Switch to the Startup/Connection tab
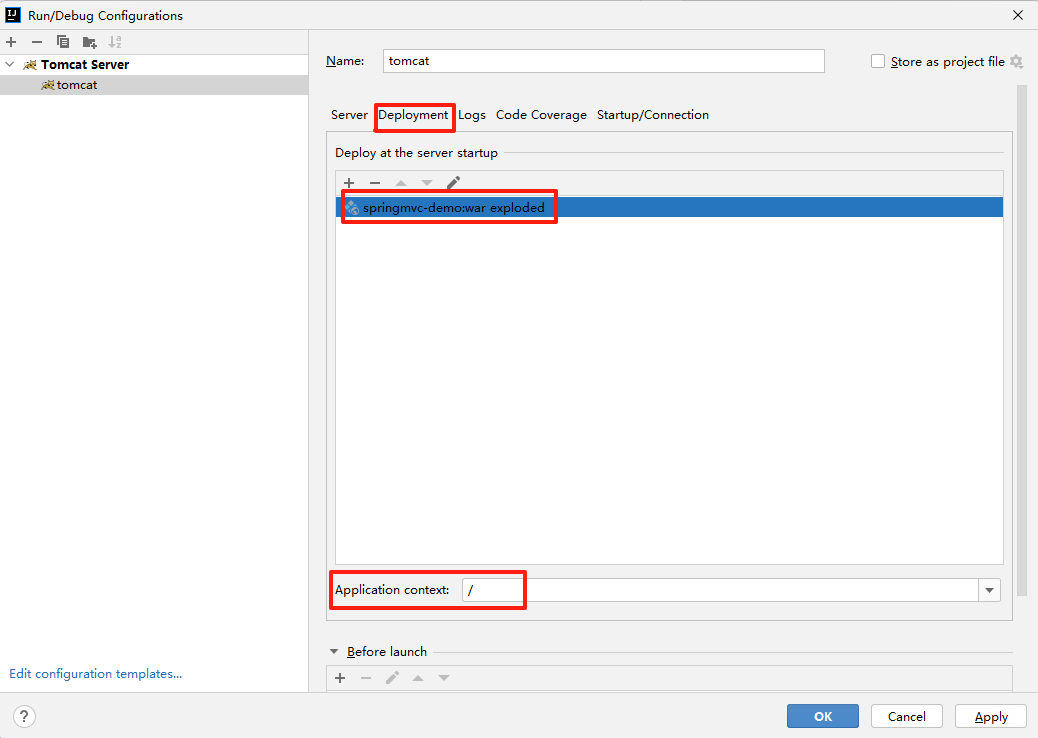The width and height of the screenshot is (1038, 738). pos(653,115)
